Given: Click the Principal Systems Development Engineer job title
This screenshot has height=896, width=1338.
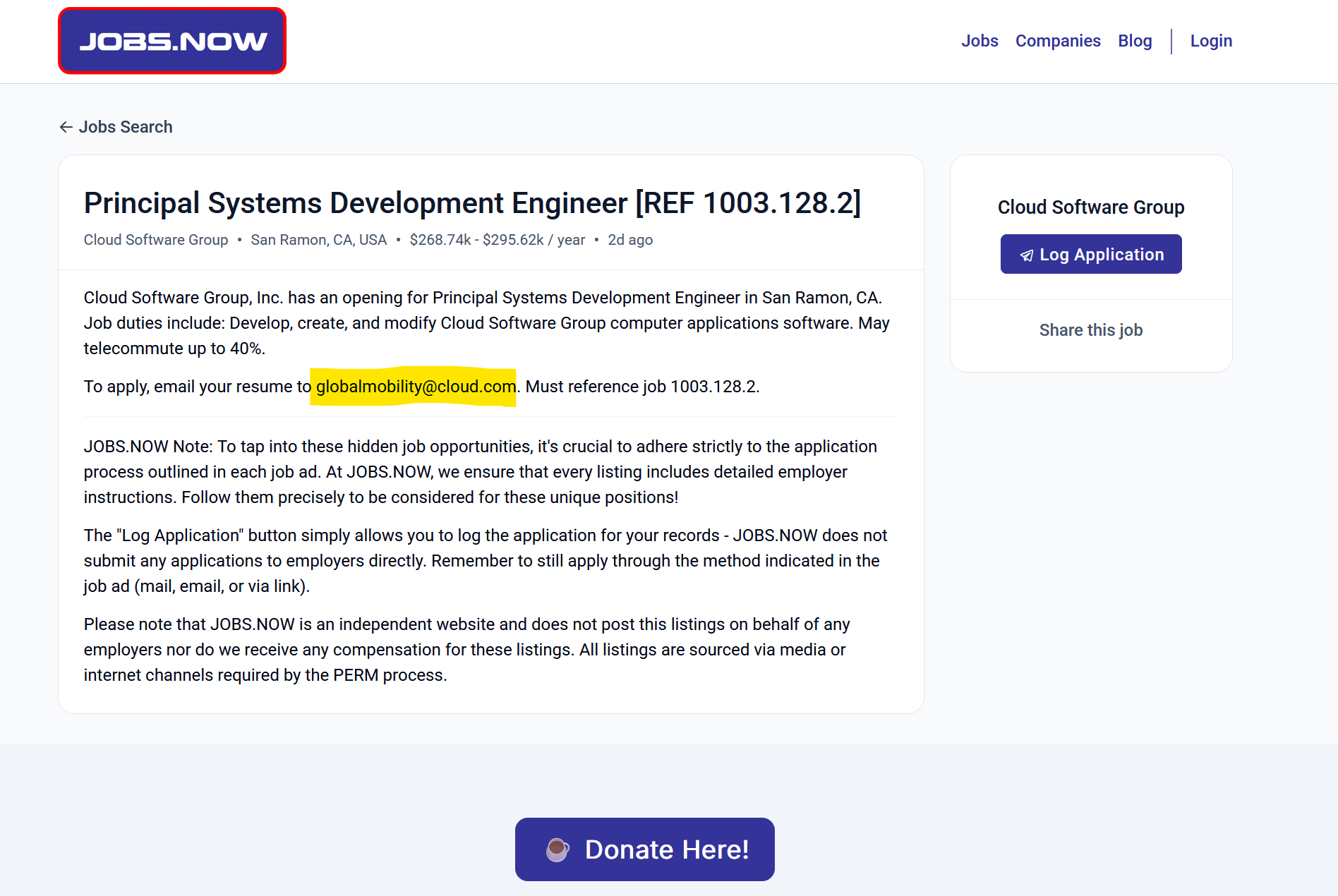Looking at the screenshot, I should pos(471,203).
